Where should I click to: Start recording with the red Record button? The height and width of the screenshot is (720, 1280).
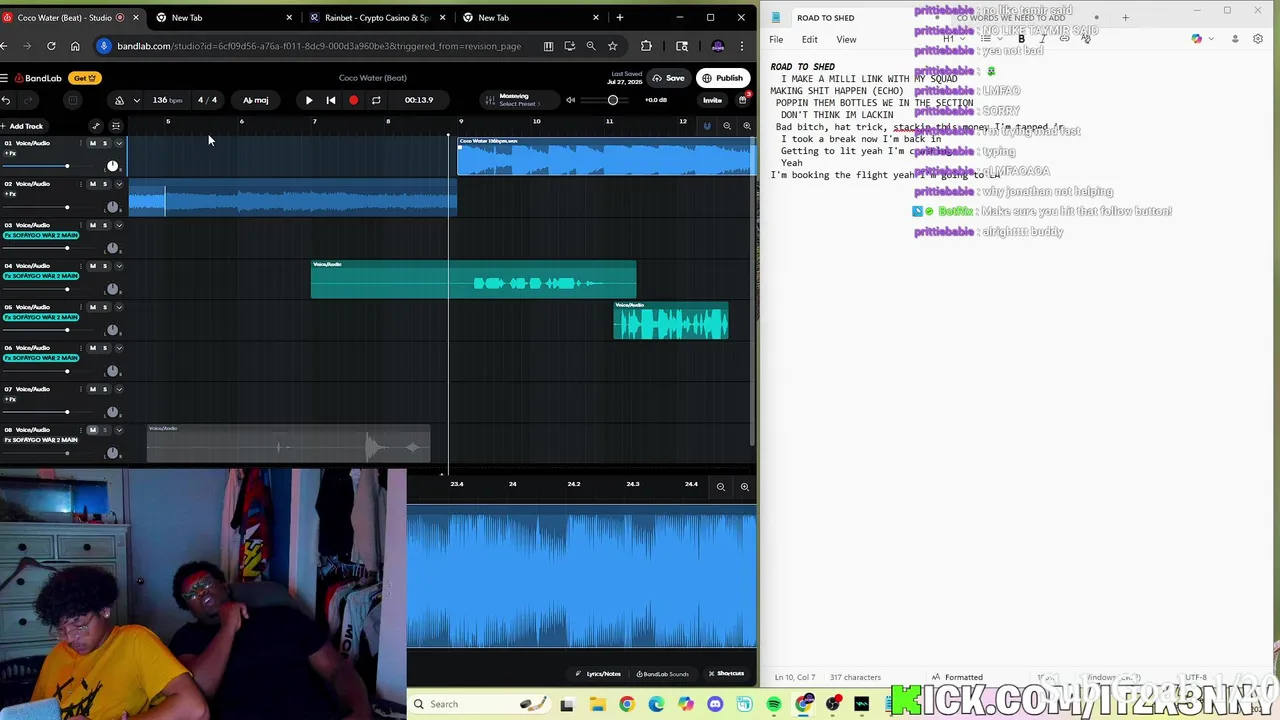pyautogui.click(x=353, y=100)
